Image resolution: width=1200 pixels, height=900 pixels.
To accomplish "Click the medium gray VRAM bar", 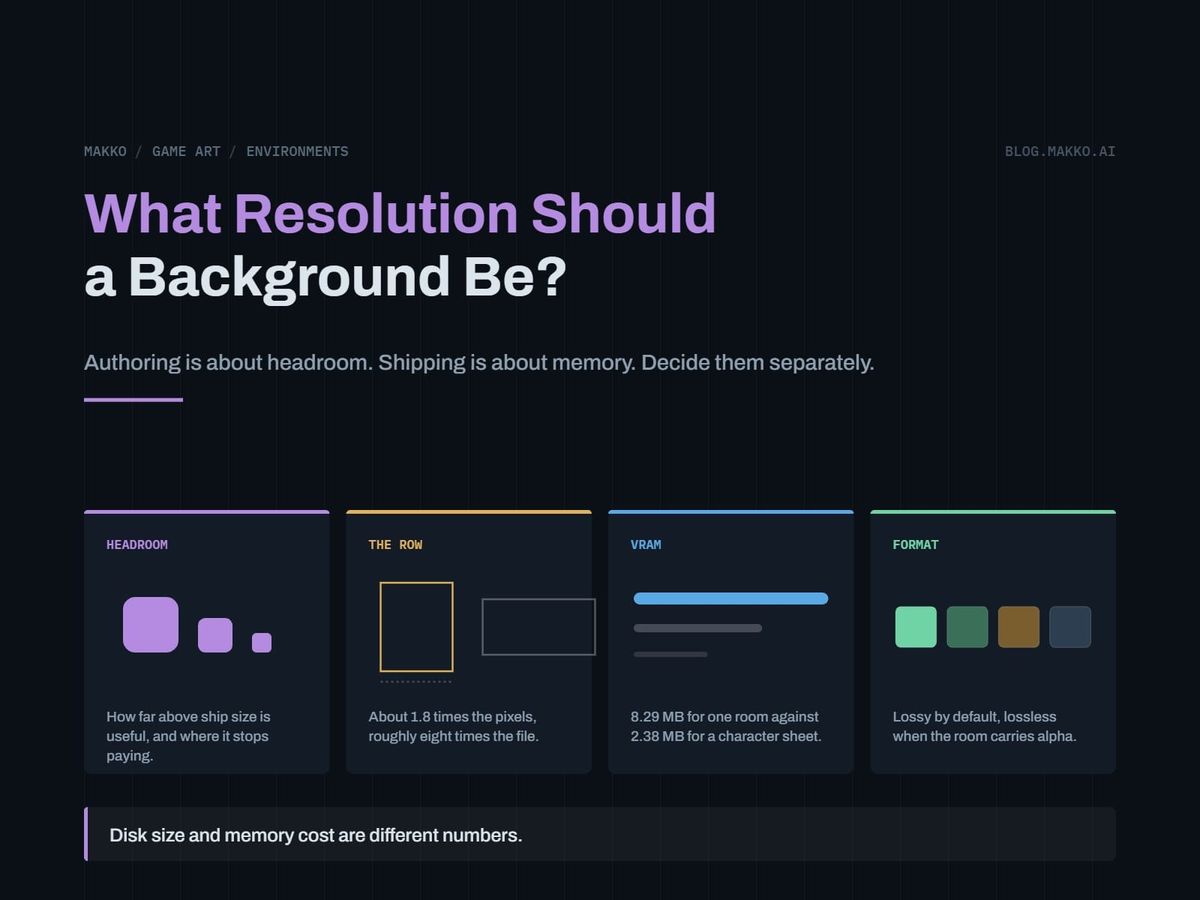I will pos(698,628).
